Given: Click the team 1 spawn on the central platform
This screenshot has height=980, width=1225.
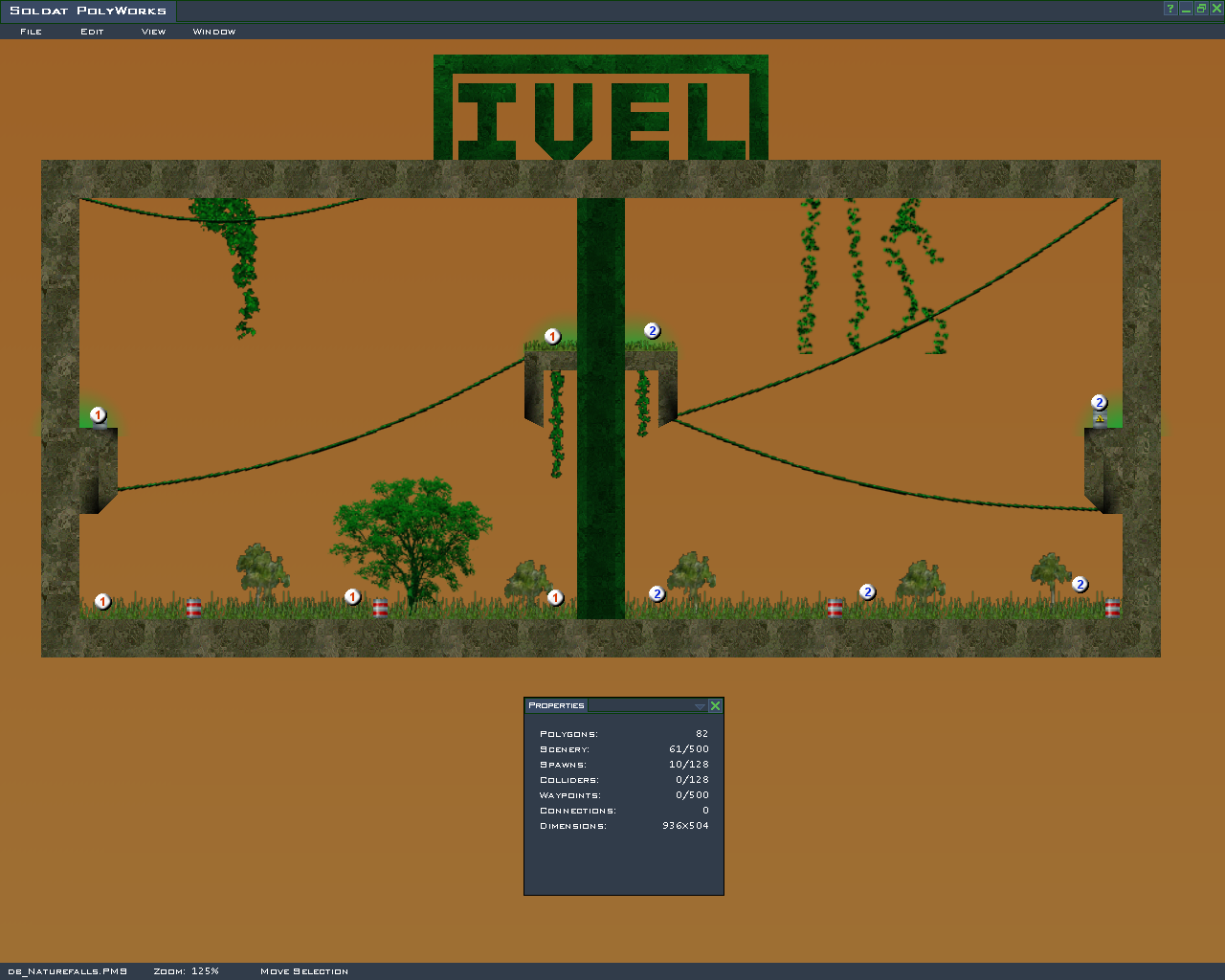Looking at the screenshot, I should [x=552, y=336].
